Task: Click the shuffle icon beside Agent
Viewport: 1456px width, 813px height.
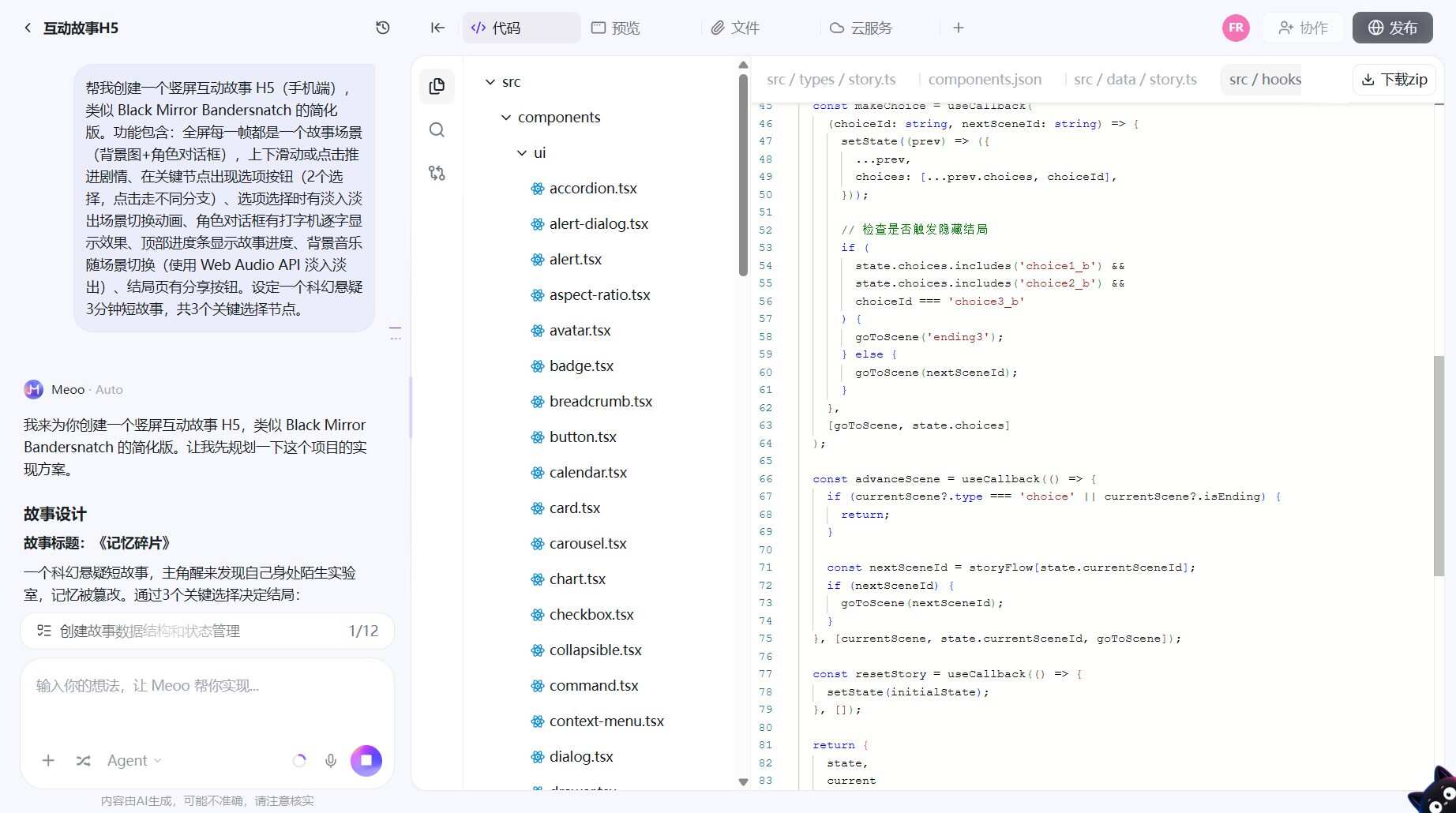Action: pyautogui.click(x=83, y=760)
